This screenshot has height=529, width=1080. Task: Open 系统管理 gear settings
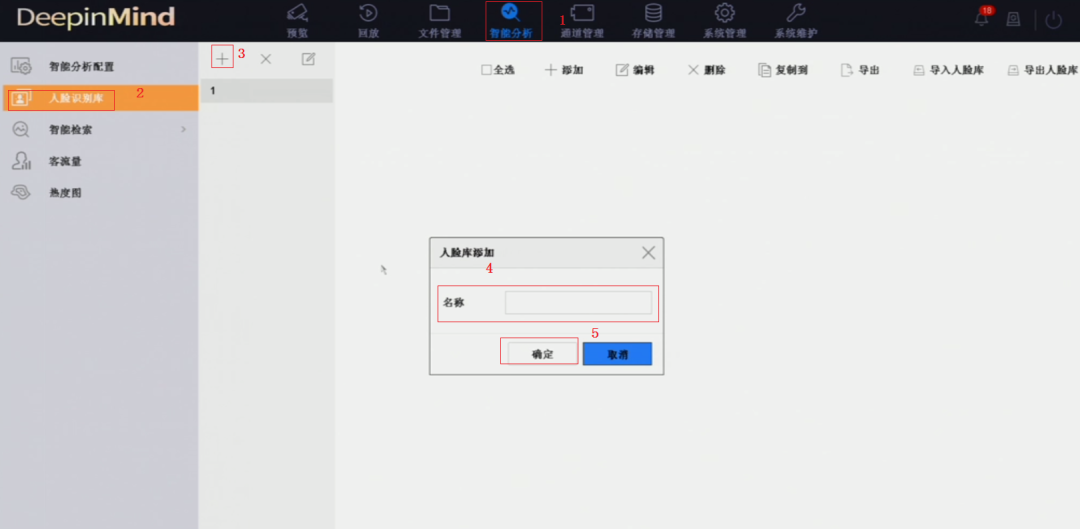pos(724,20)
